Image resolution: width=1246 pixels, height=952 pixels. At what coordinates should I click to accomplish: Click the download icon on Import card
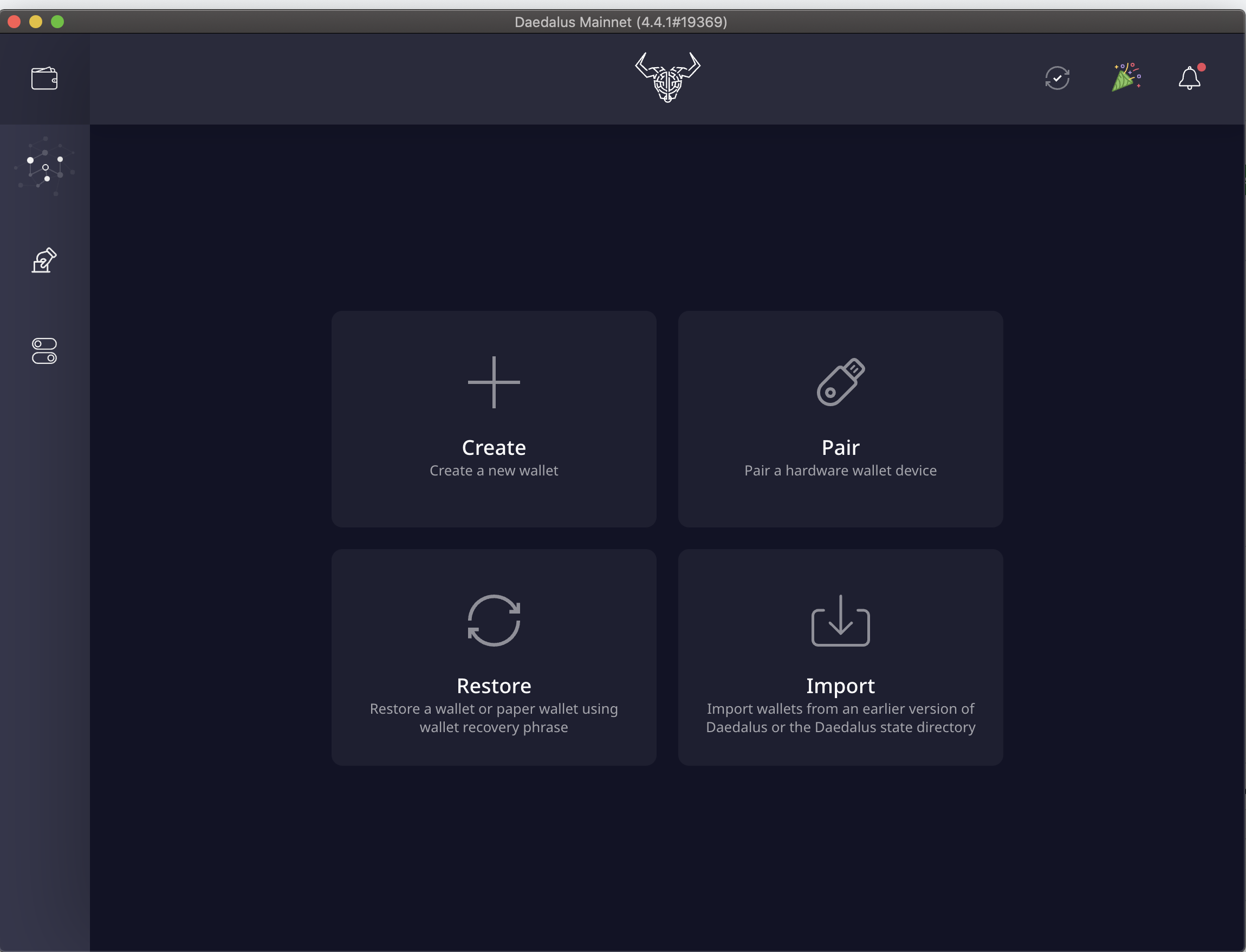point(840,620)
